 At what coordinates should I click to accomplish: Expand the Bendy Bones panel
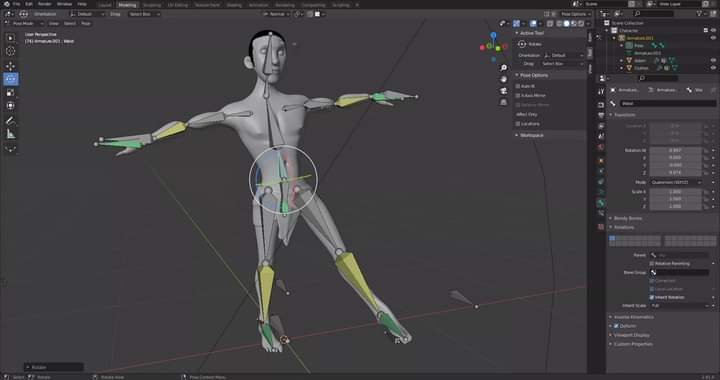[x=628, y=218]
